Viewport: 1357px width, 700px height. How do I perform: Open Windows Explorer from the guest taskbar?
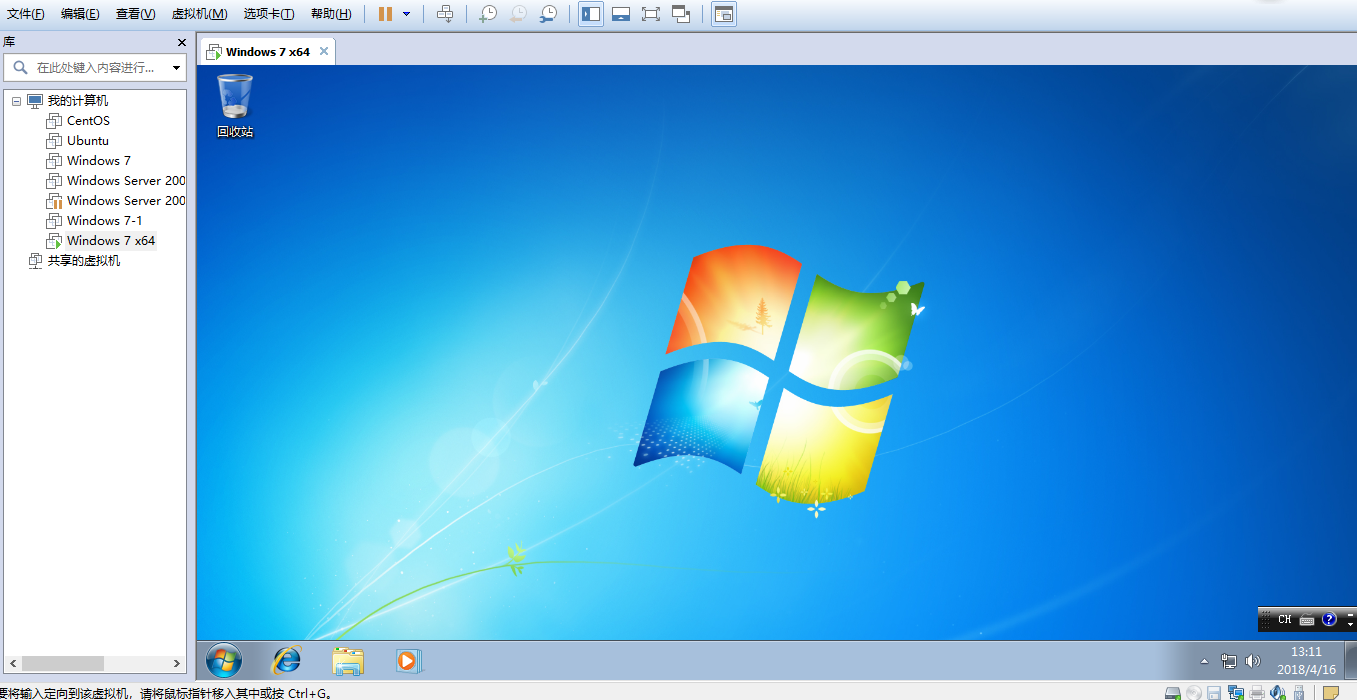point(348,660)
